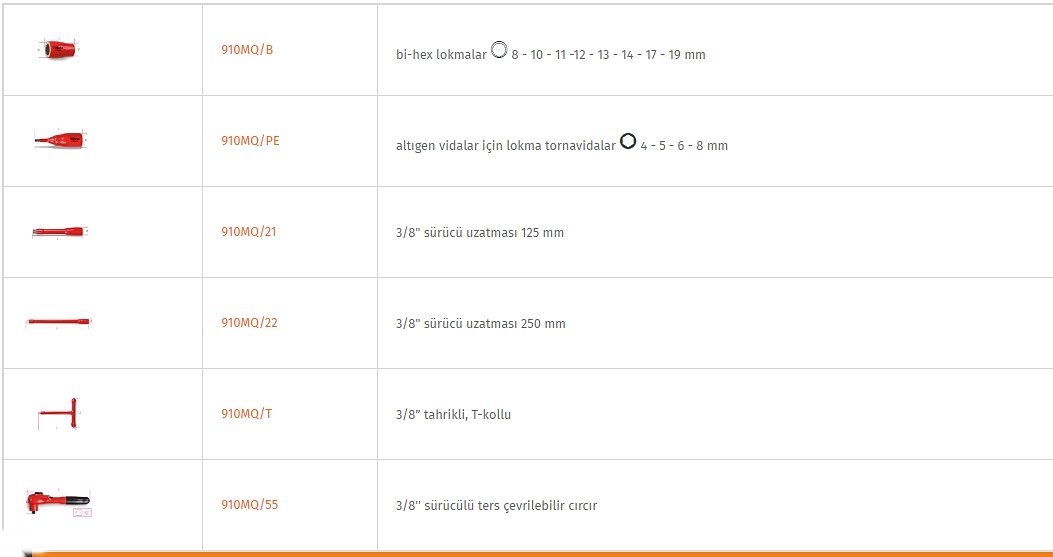
Task: Click the ters çevrilebilir cırcır description
Action: 496,505
